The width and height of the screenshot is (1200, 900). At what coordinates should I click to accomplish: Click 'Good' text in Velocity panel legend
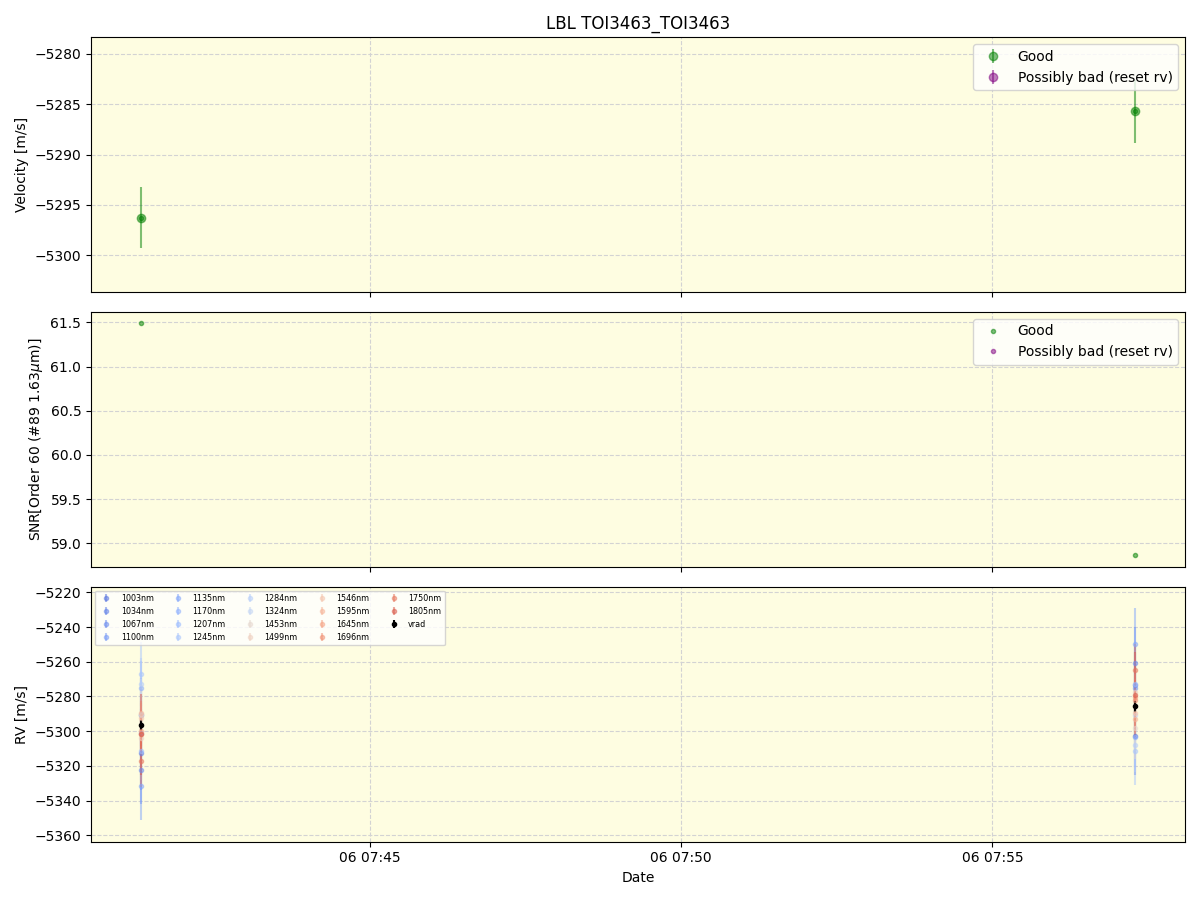(x=1035, y=57)
